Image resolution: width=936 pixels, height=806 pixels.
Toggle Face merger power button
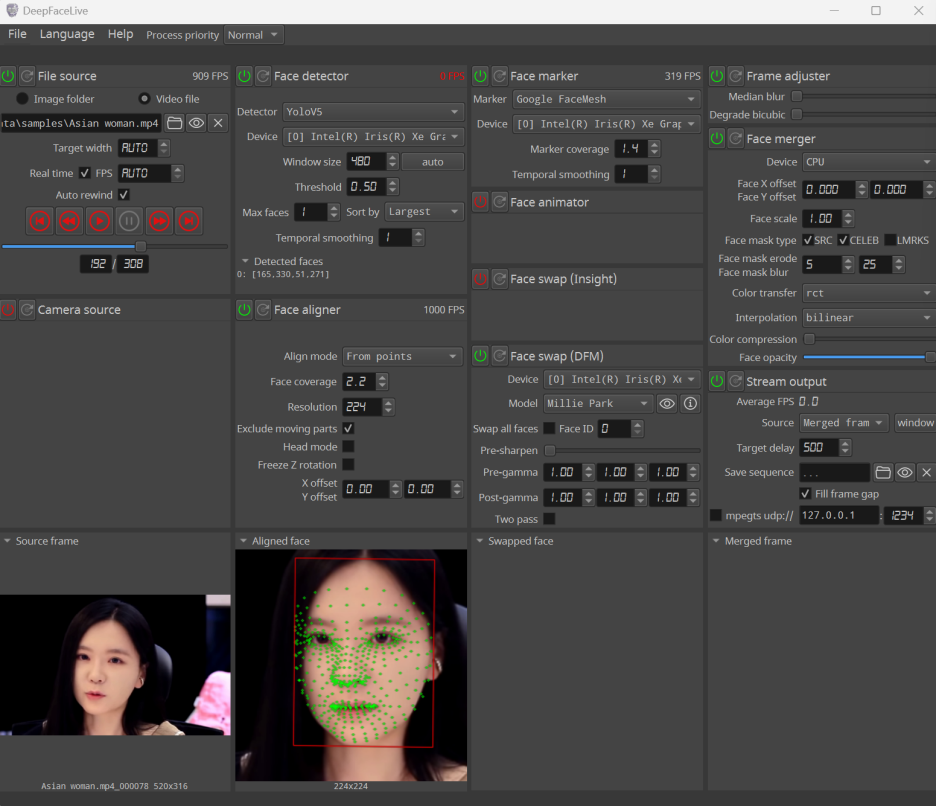[x=717, y=139]
